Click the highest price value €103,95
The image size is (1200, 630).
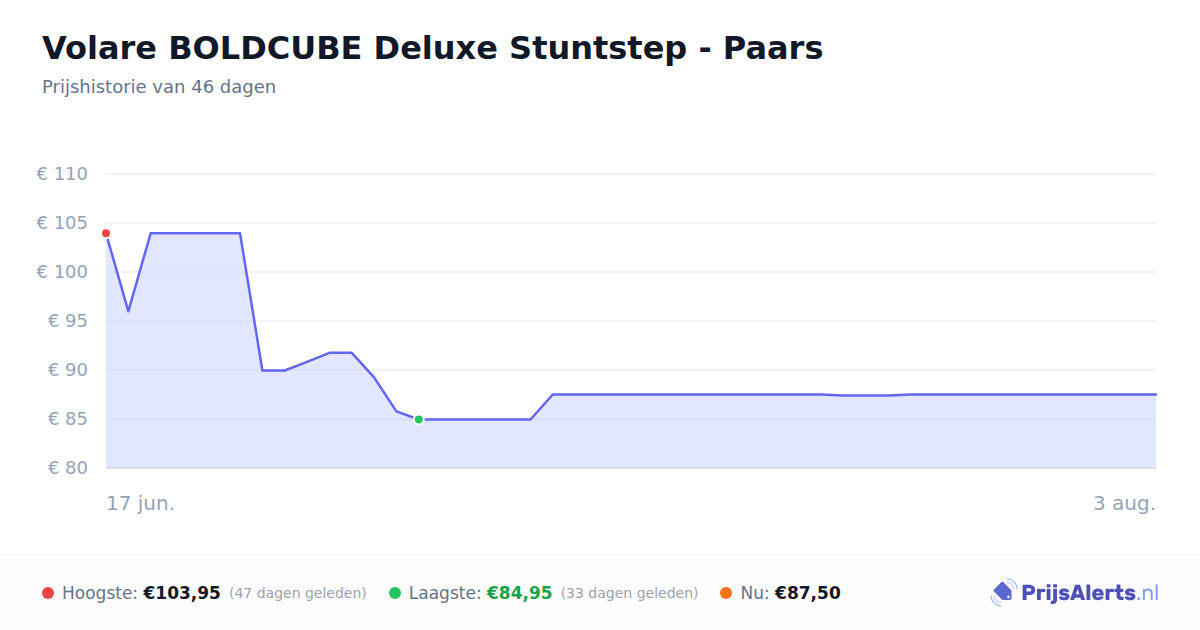182,593
